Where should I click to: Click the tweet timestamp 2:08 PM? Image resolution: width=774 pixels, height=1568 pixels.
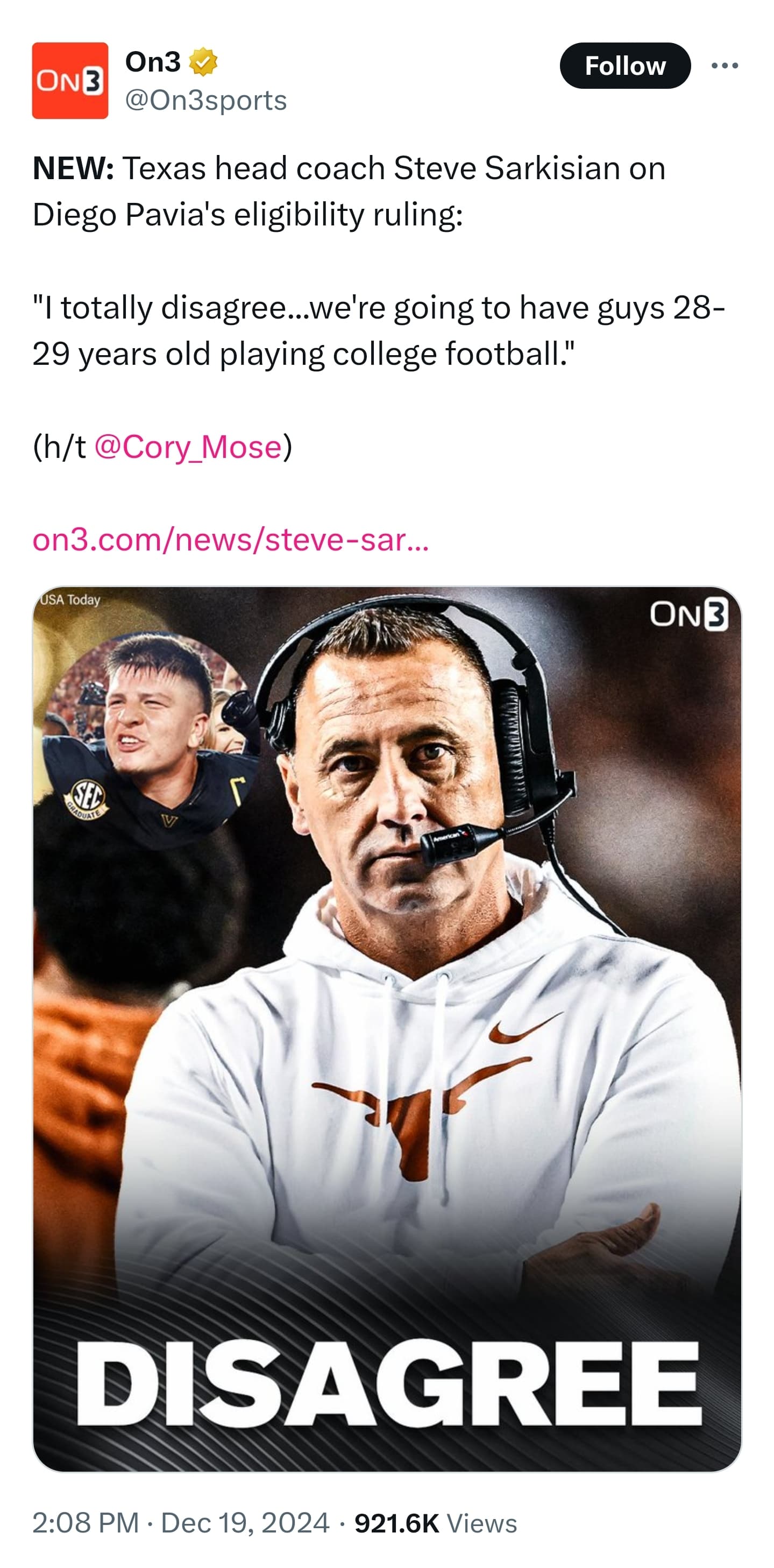(x=85, y=1523)
